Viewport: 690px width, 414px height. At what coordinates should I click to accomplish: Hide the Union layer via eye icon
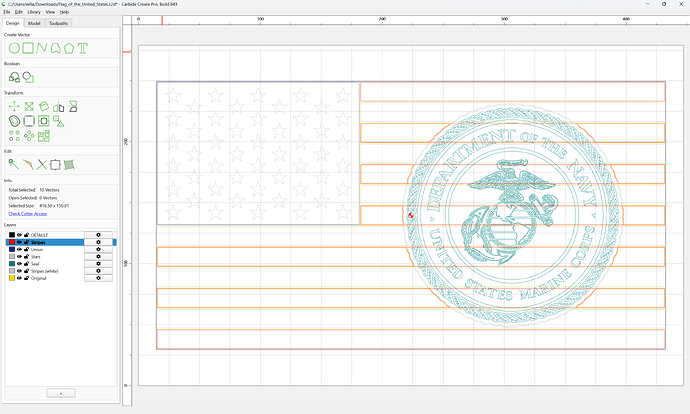pyautogui.click(x=19, y=249)
